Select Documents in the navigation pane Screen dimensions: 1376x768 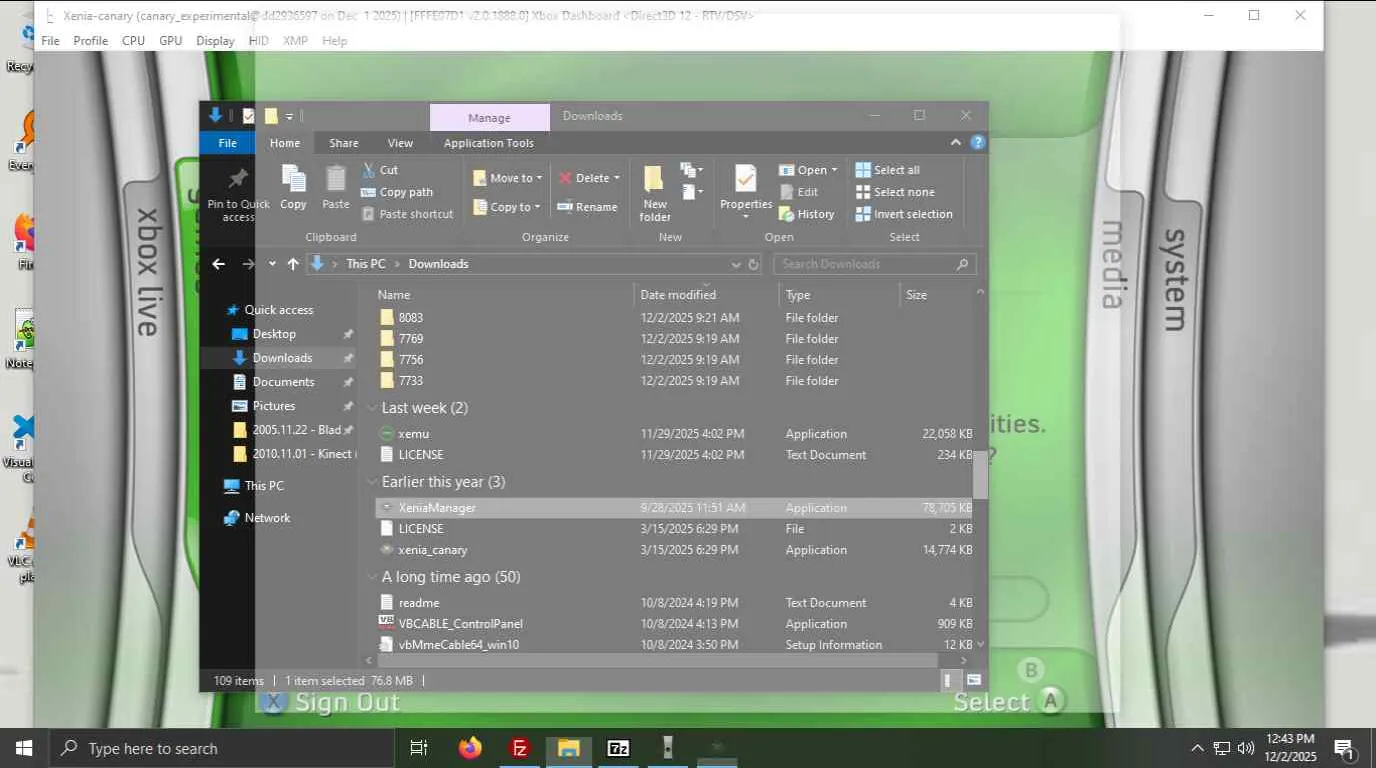(x=284, y=382)
